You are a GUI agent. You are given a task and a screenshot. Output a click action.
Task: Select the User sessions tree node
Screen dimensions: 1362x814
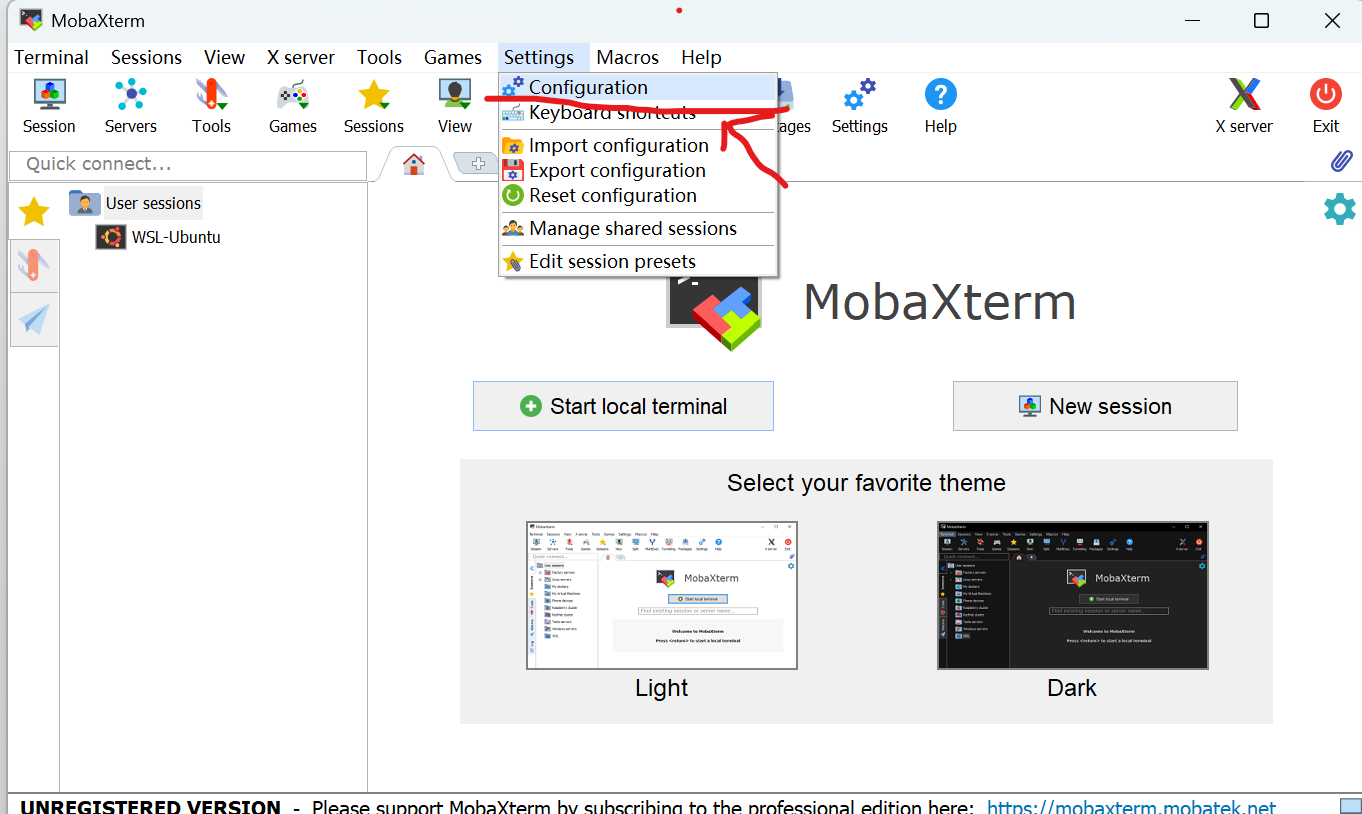[153, 203]
